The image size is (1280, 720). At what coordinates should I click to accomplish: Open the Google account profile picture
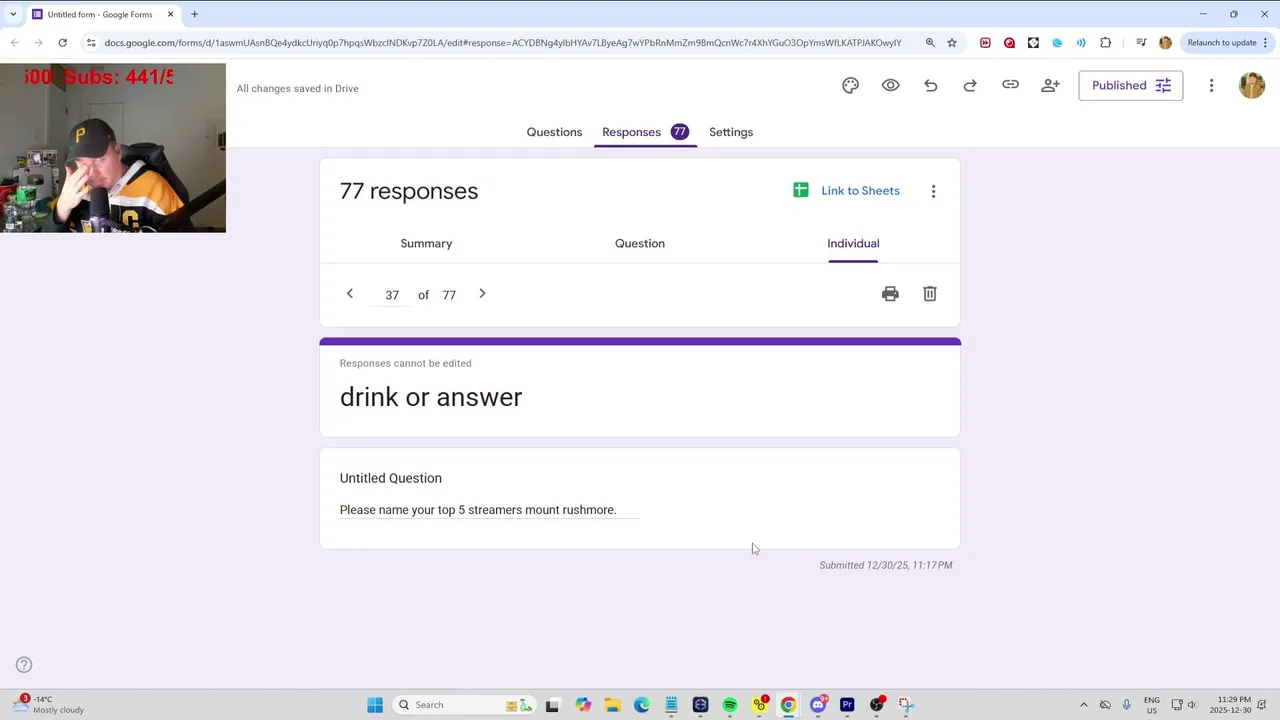tap(1252, 86)
